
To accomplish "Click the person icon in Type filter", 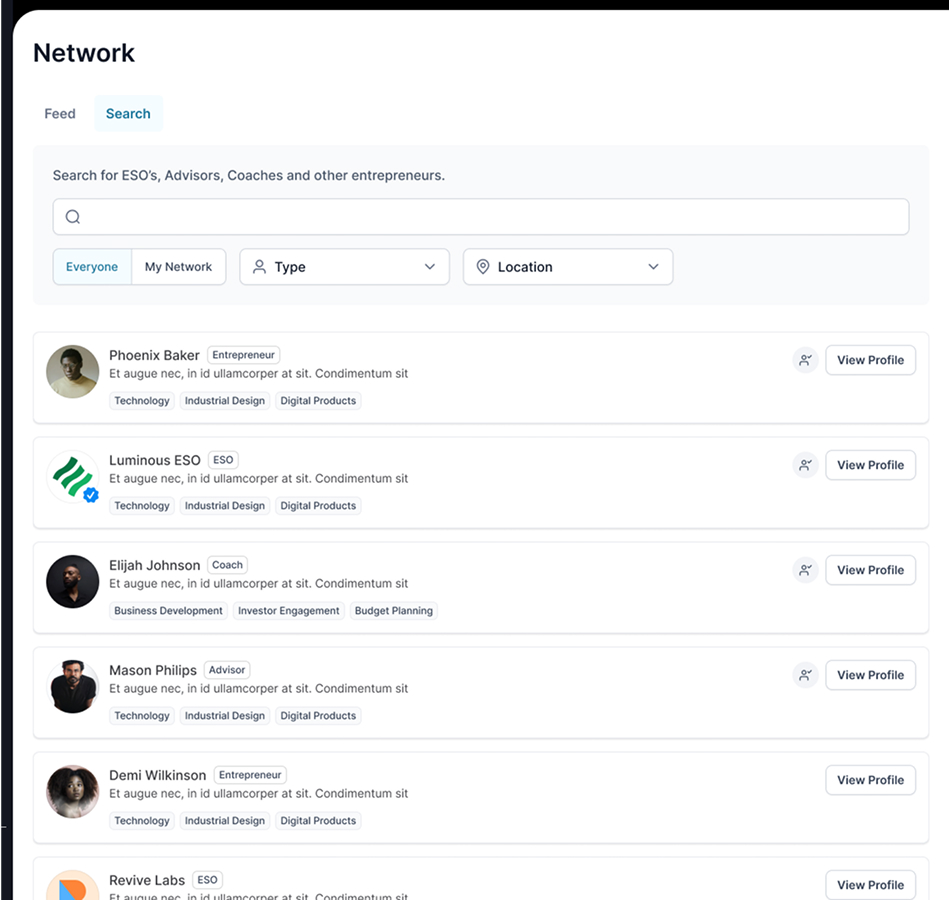I will click(259, 267).
